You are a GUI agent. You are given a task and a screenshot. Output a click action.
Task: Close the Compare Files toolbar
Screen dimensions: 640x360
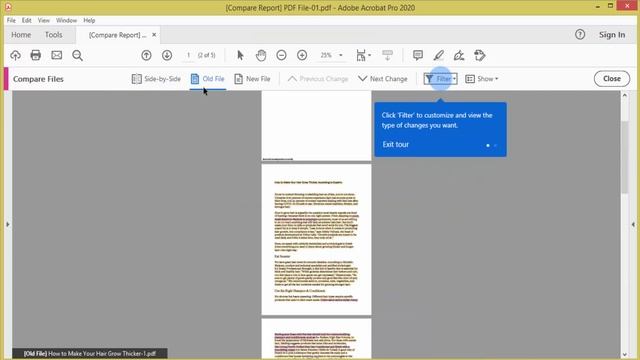611,79
